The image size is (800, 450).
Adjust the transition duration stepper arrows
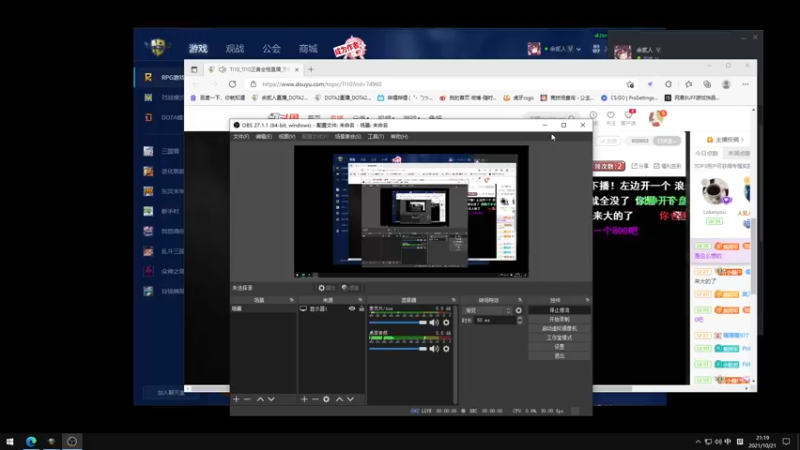tap(520, 320)
